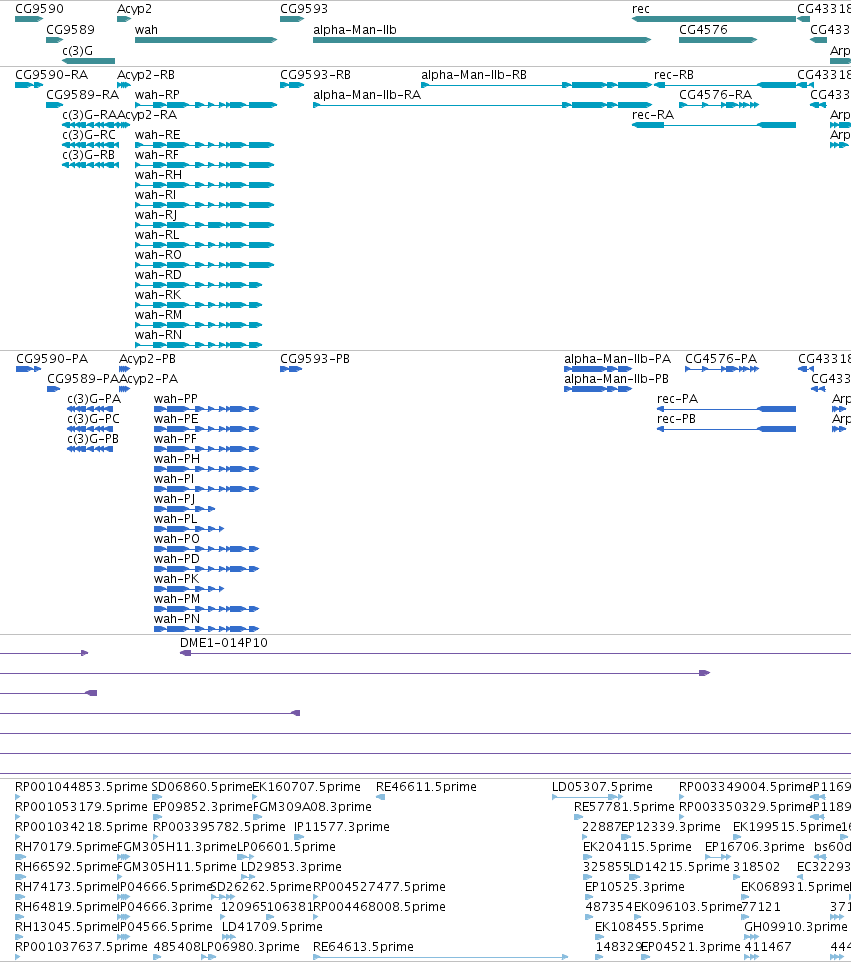Click the alpha-Man-IIb-RA transcript label
The height and width of the screenshot is (962, 851).
coord(367,95)
